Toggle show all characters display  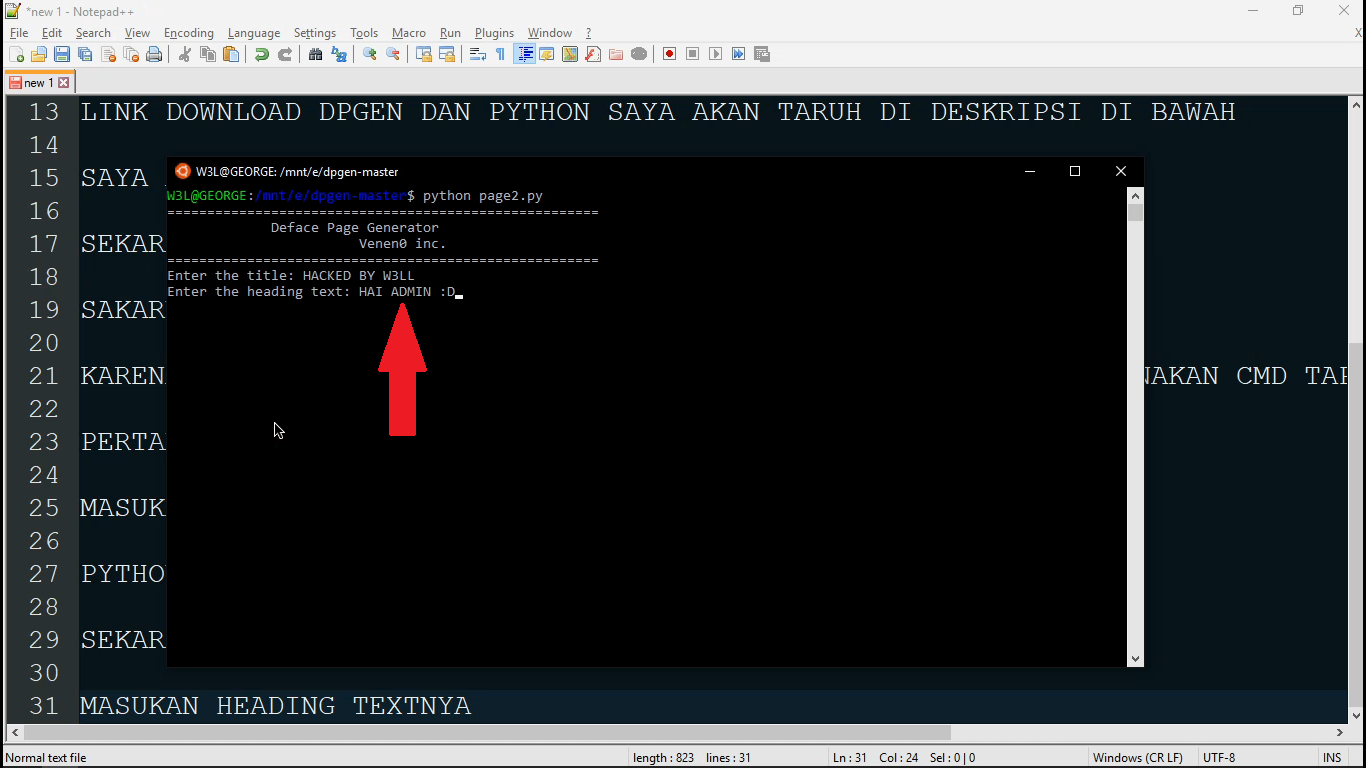(500, 54)
